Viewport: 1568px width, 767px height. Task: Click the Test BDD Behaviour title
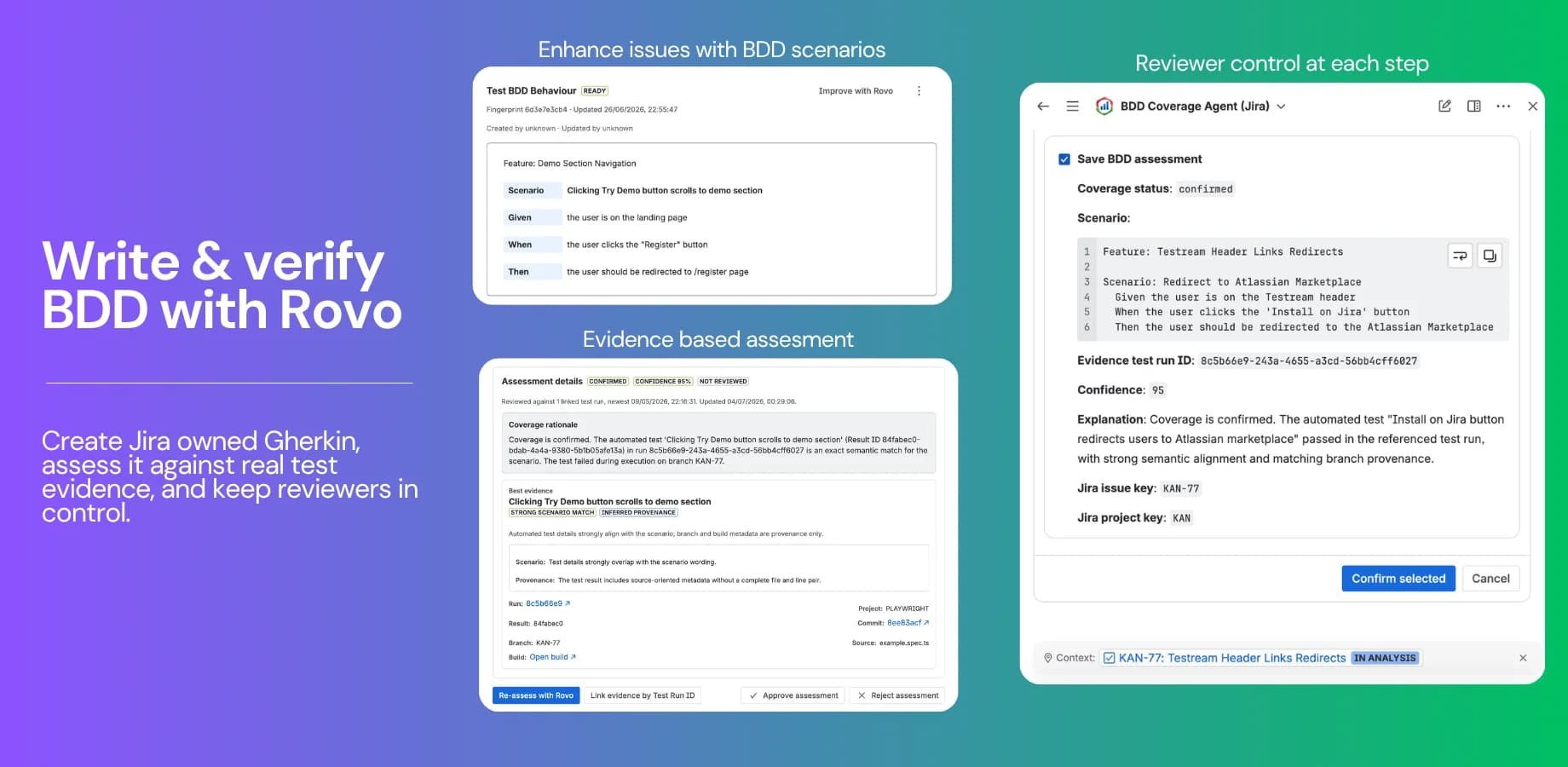pyautogui.click(x=531, y=91)
